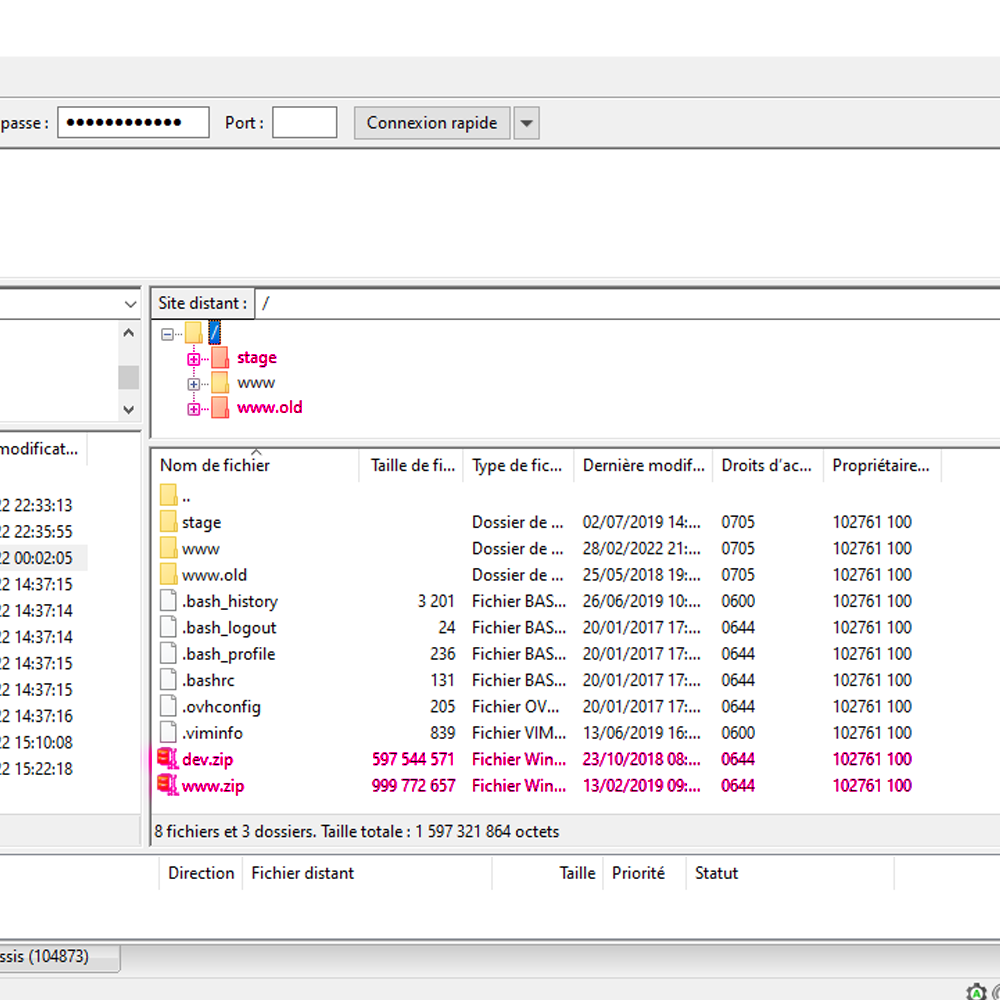Click the local tree scrollbar down arrow
This screenshot has height=1000, width=1000.
128,409
